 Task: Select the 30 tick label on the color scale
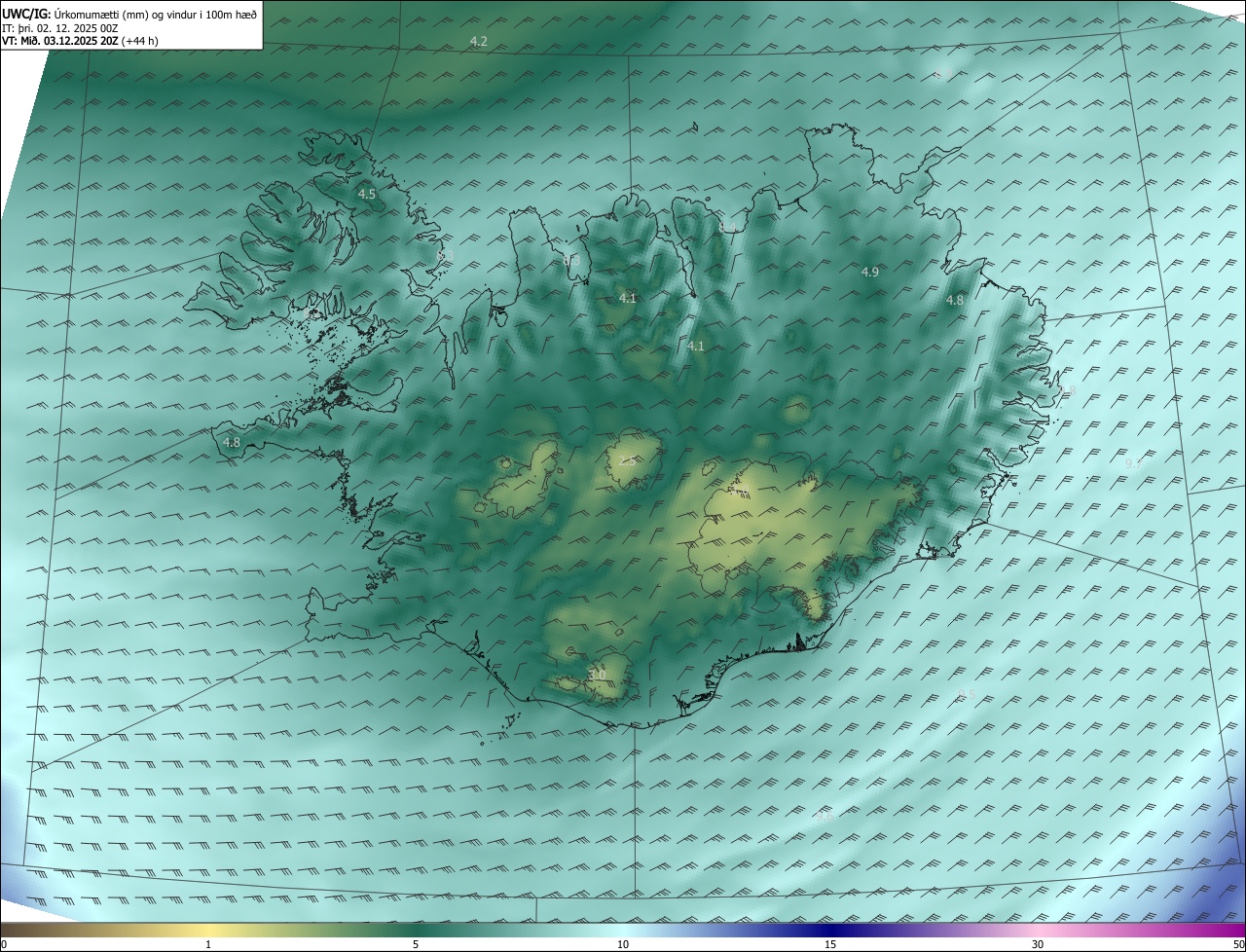point(1038,944)
